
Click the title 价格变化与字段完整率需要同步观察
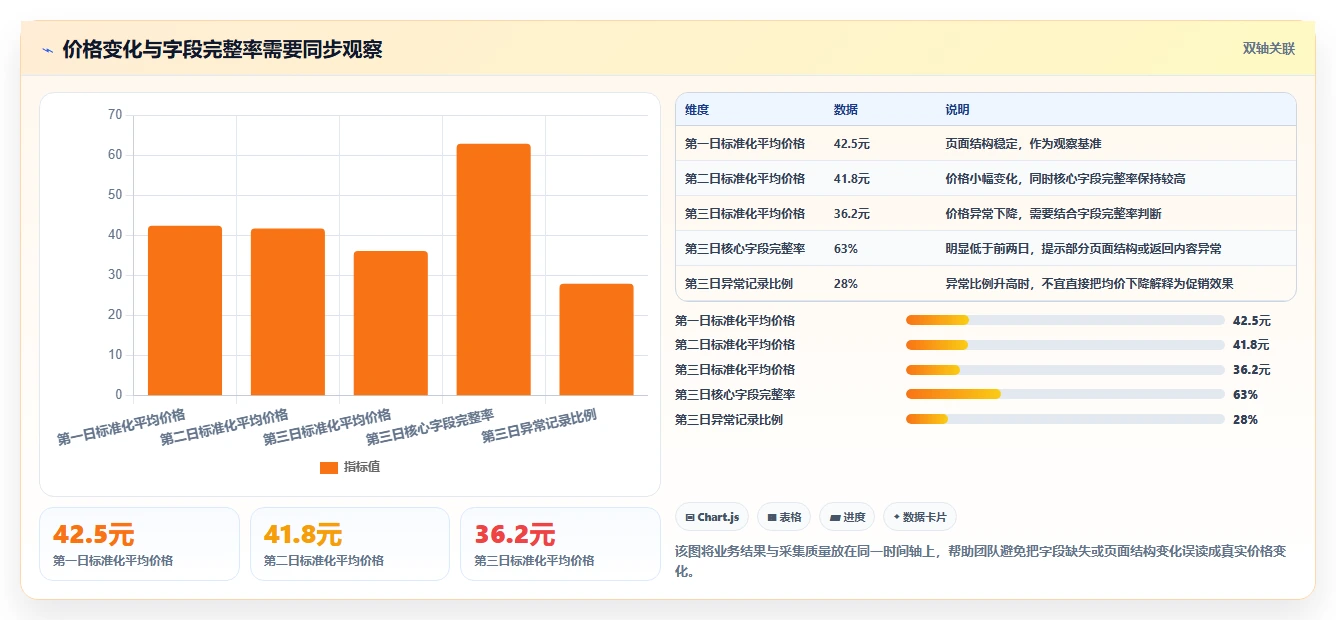[222, 50]
